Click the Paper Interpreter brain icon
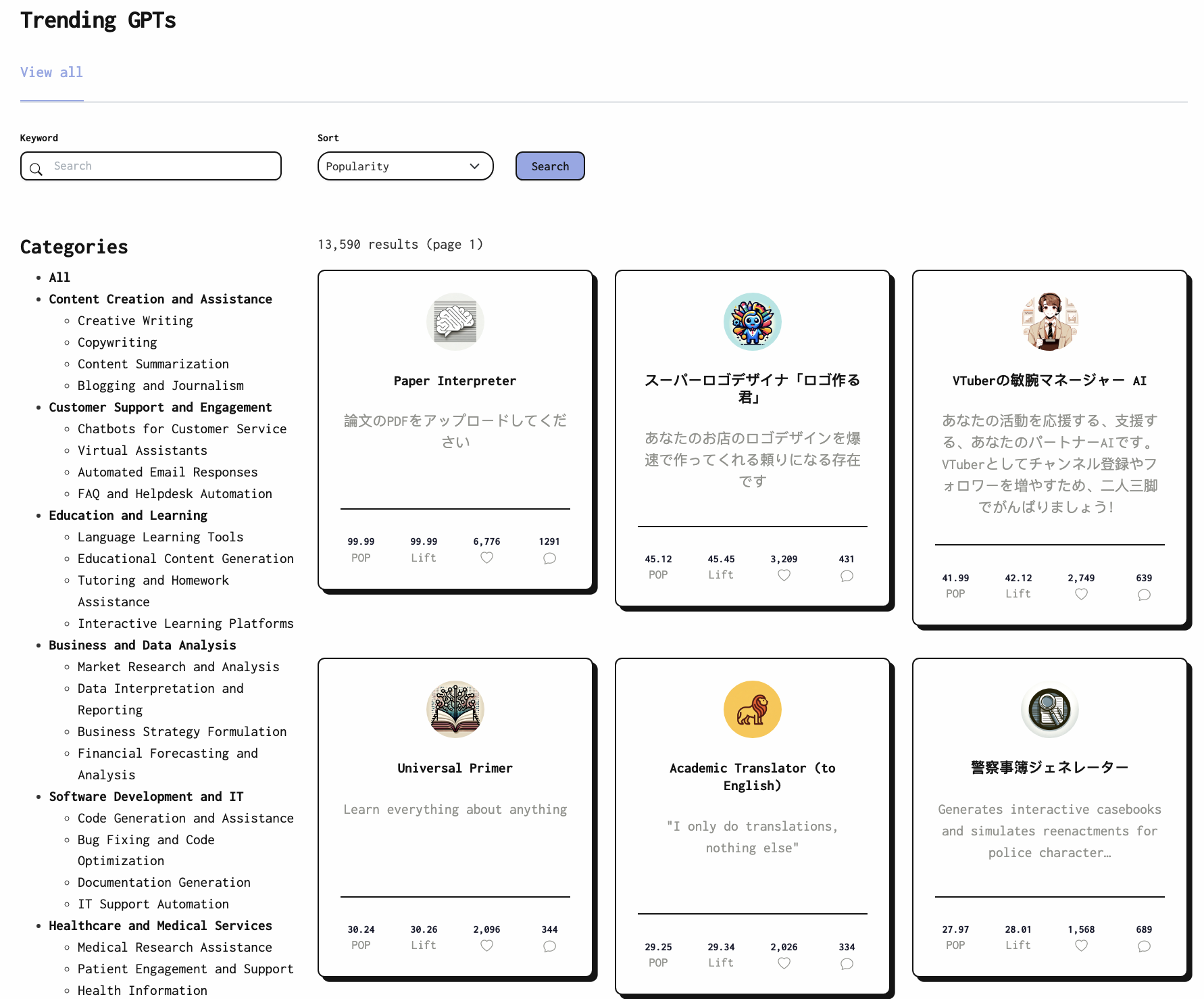Screen dimensions: 1204x999 coord(455,322)
